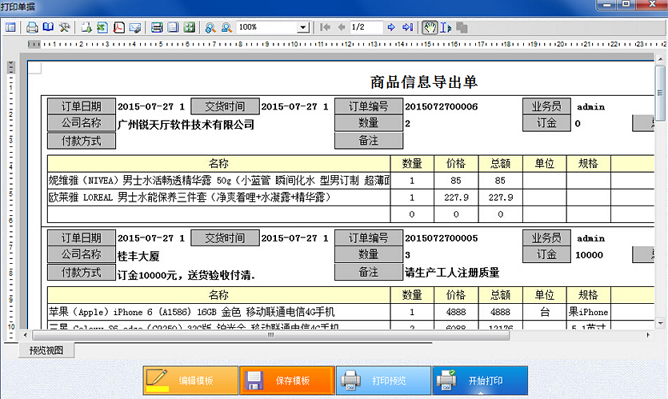Click the report title 商品信息导出单
The image size is (668, 399).
(x=423, y=82)
